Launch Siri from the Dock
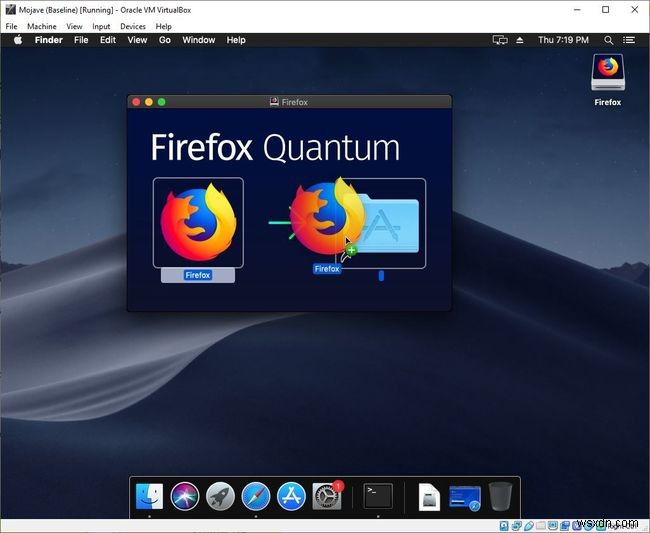This screenshot has height=533, width=650. tap(184, 496)
